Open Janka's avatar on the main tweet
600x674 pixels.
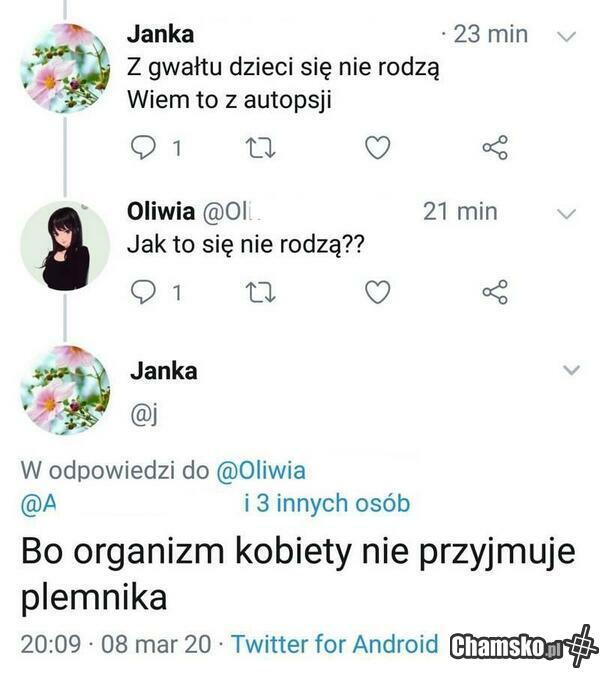65,390
